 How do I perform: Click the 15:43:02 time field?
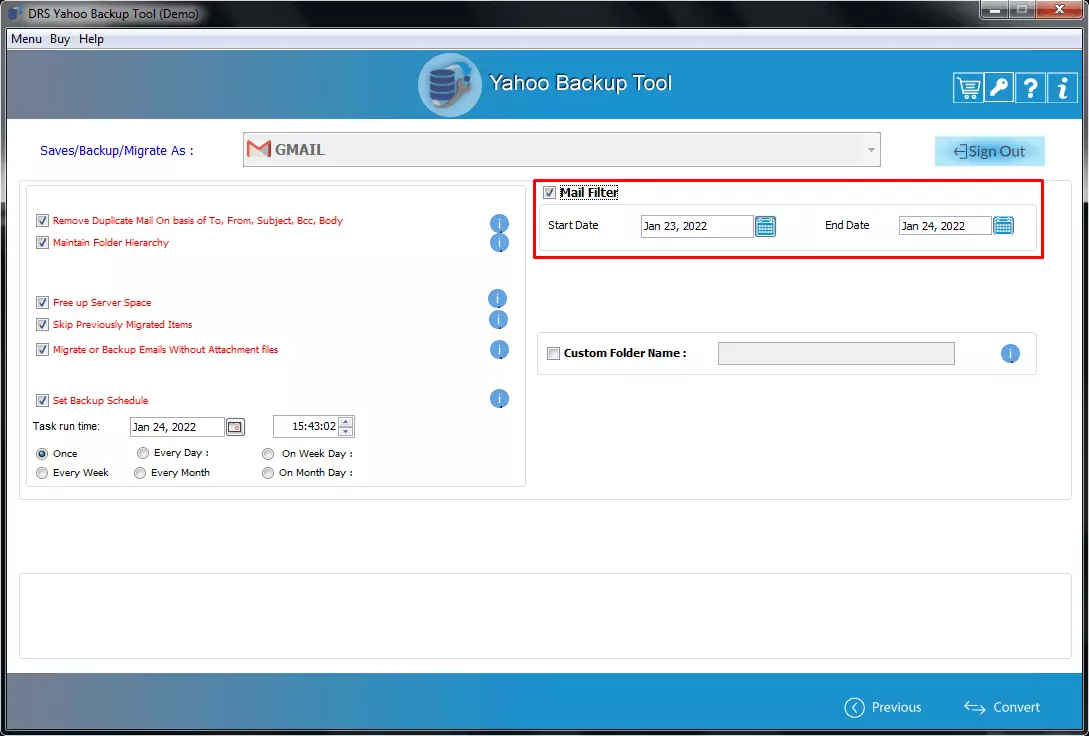point(306,426)
